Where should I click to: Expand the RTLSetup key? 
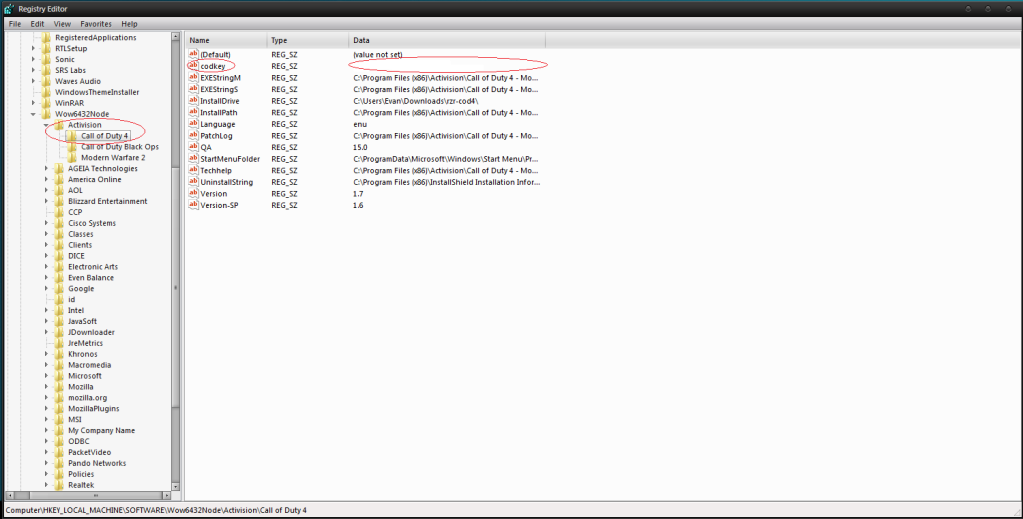[33, 48]
